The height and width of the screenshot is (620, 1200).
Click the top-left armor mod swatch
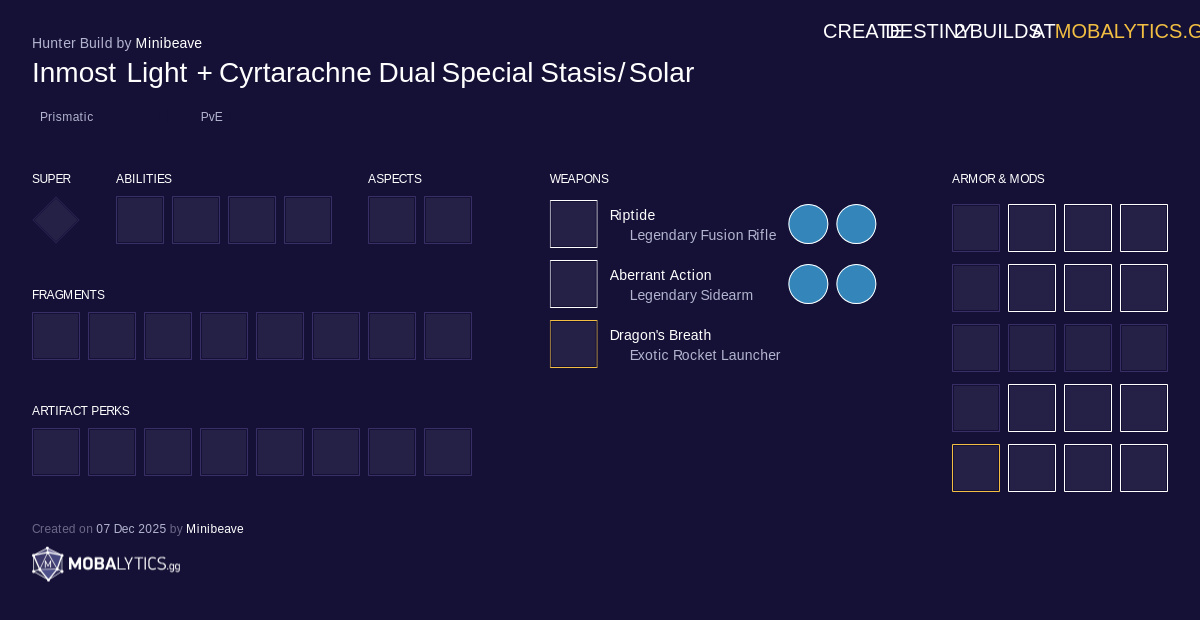(975, 228)
